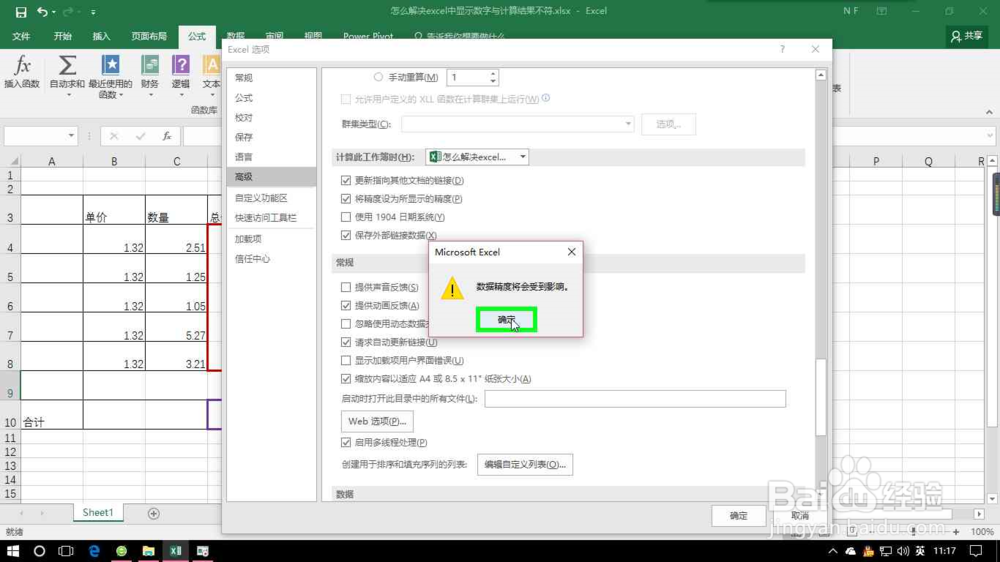Screen dimensions: 1000x562
Task: Click OK in the precision warning dialog
Action: click(x=506, y=320)
